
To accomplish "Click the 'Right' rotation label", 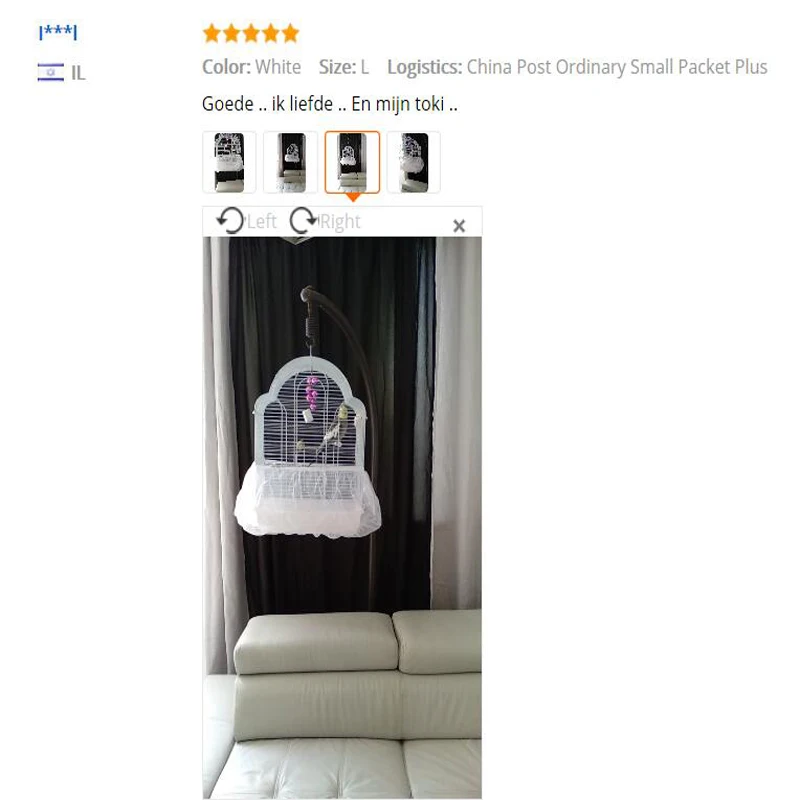I will coord(340,222).
